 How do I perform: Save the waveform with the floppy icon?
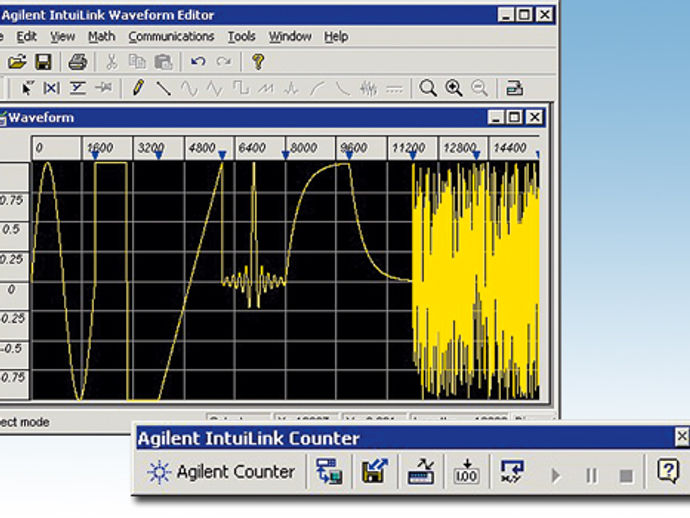click(44, 62)
